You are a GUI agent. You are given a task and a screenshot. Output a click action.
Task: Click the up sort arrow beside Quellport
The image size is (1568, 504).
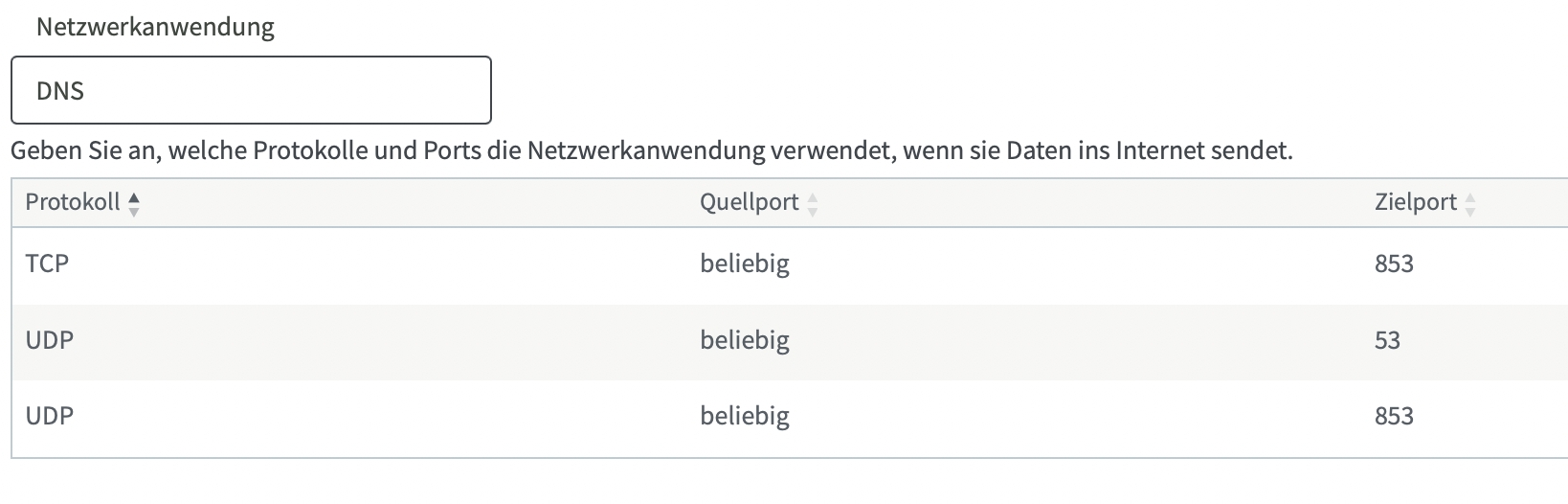[813, 197]
